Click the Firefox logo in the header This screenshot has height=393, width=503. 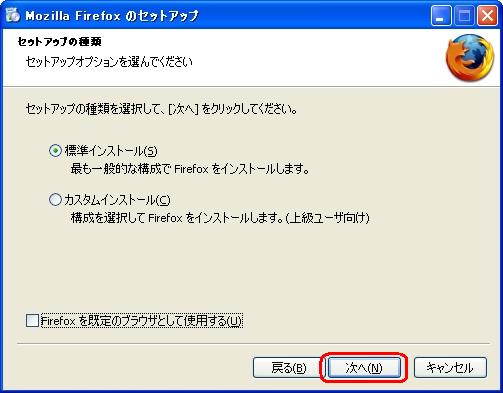point(470,58)
